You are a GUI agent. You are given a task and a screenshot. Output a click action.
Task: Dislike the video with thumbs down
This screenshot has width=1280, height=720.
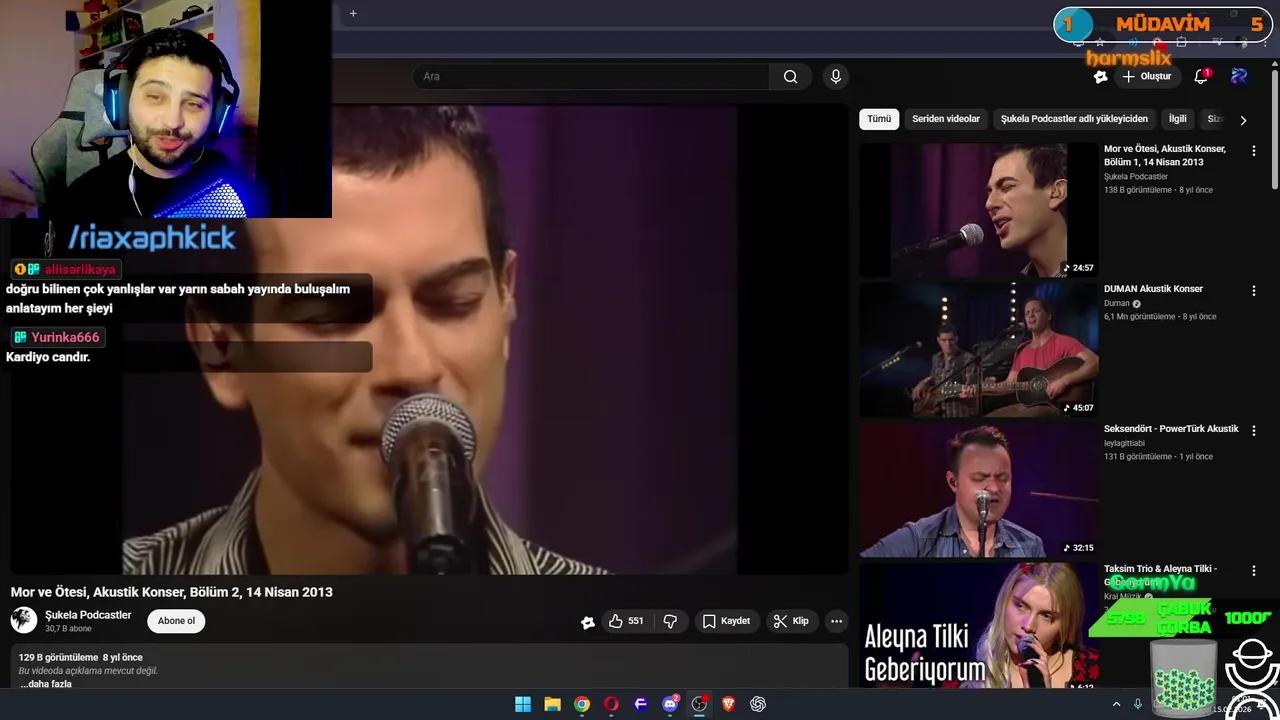670,621
